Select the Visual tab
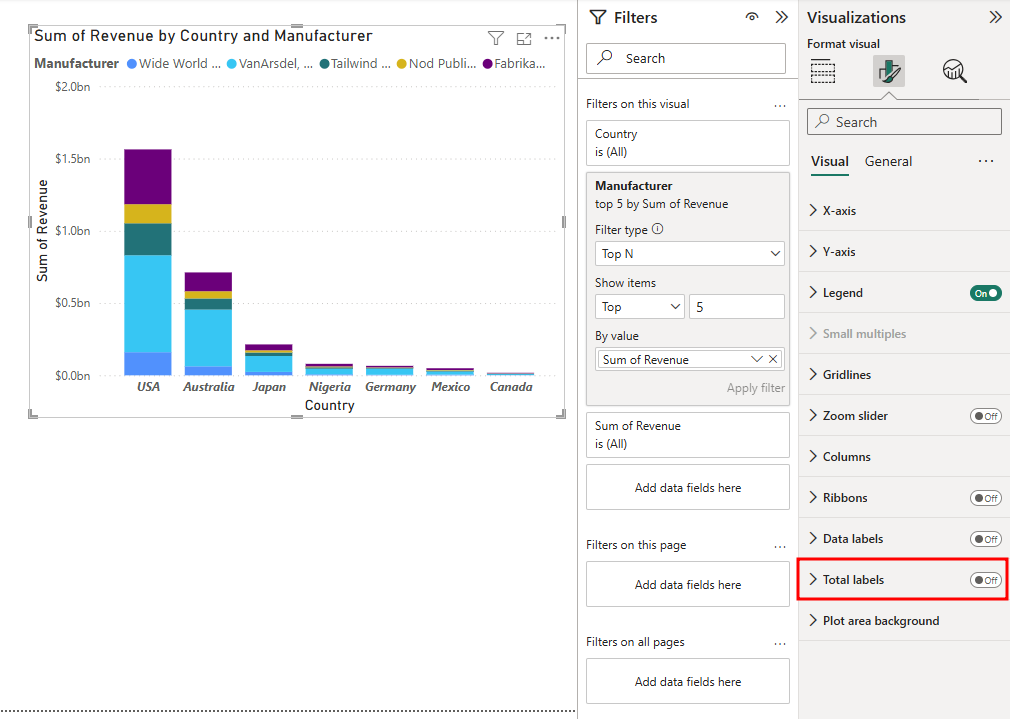This screenshot has width=1010, height=719. click(x=829, y=161)
